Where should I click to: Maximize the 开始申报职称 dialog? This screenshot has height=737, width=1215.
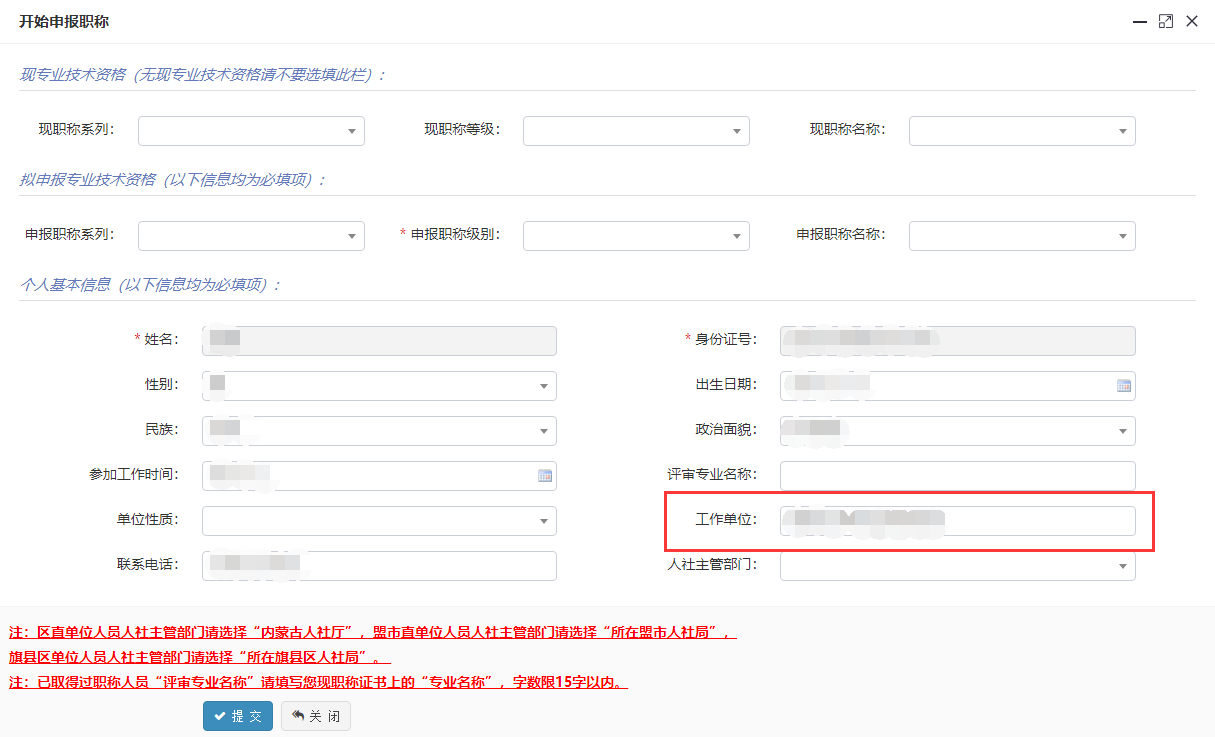(x=1165, y=21)
